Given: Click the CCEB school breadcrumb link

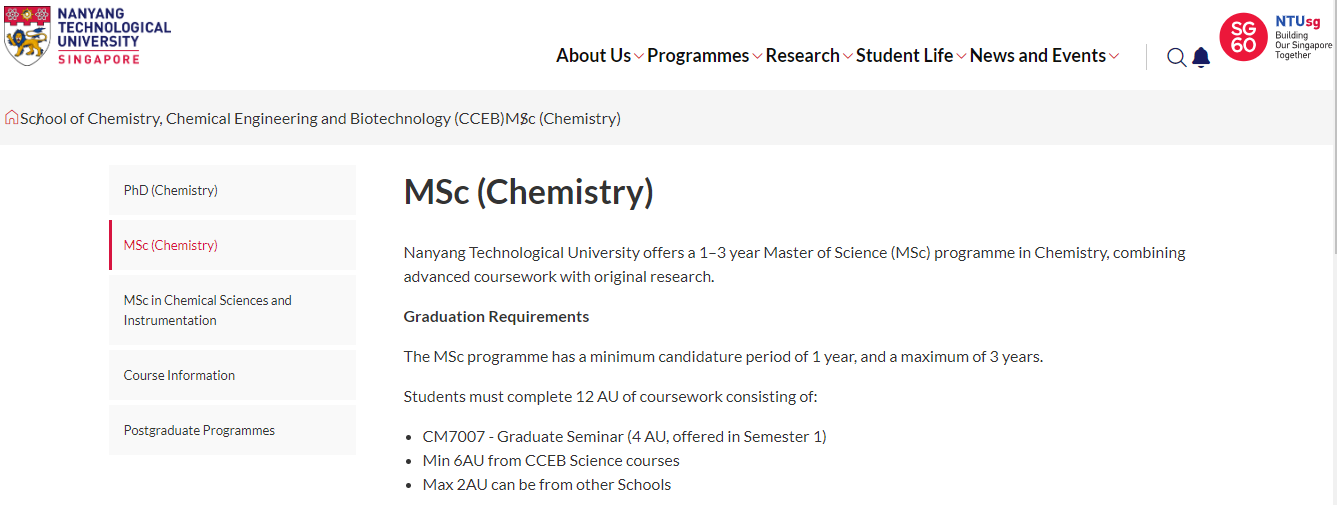Looking at the screenshot, I should (262, 118).
